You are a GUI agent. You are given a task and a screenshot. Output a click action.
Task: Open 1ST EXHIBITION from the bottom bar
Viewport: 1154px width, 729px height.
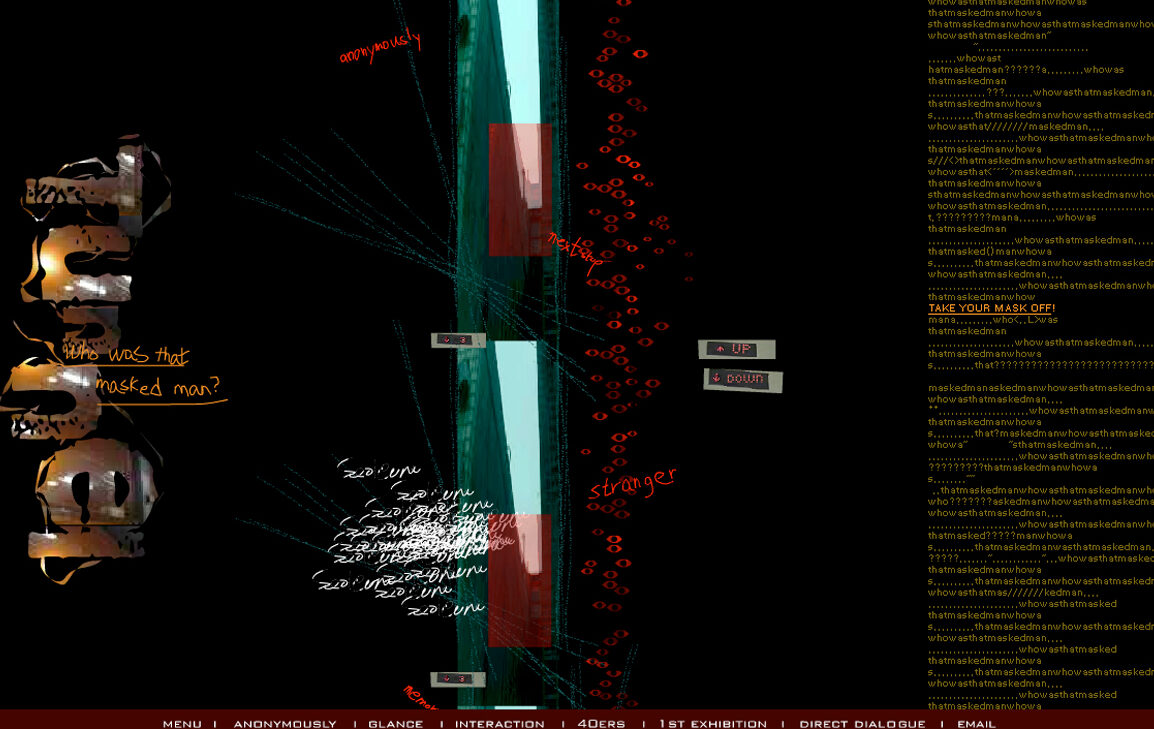coord(713,723)
